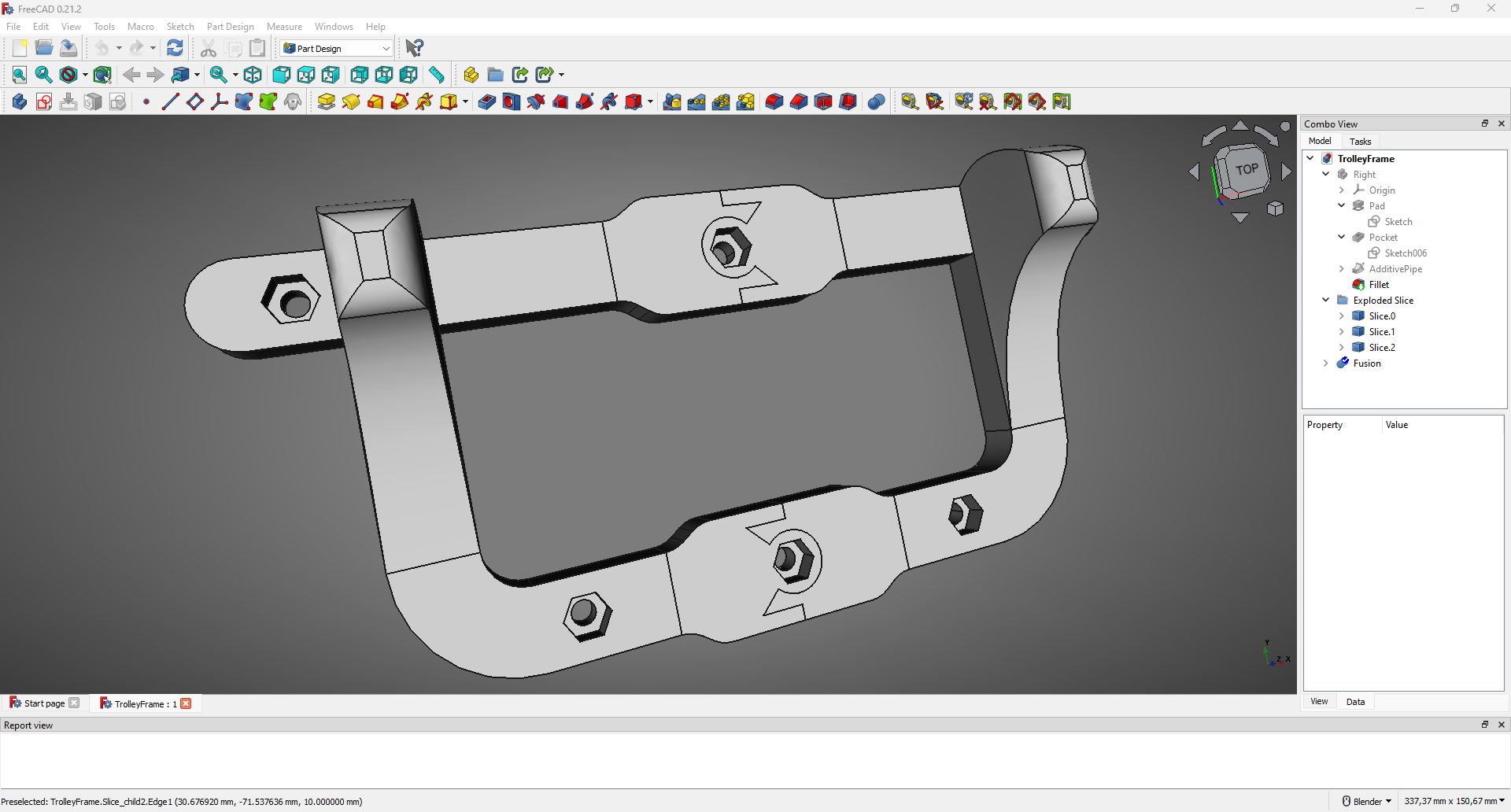
Task: Create a local coordinate system
Action: coord(220,101)
